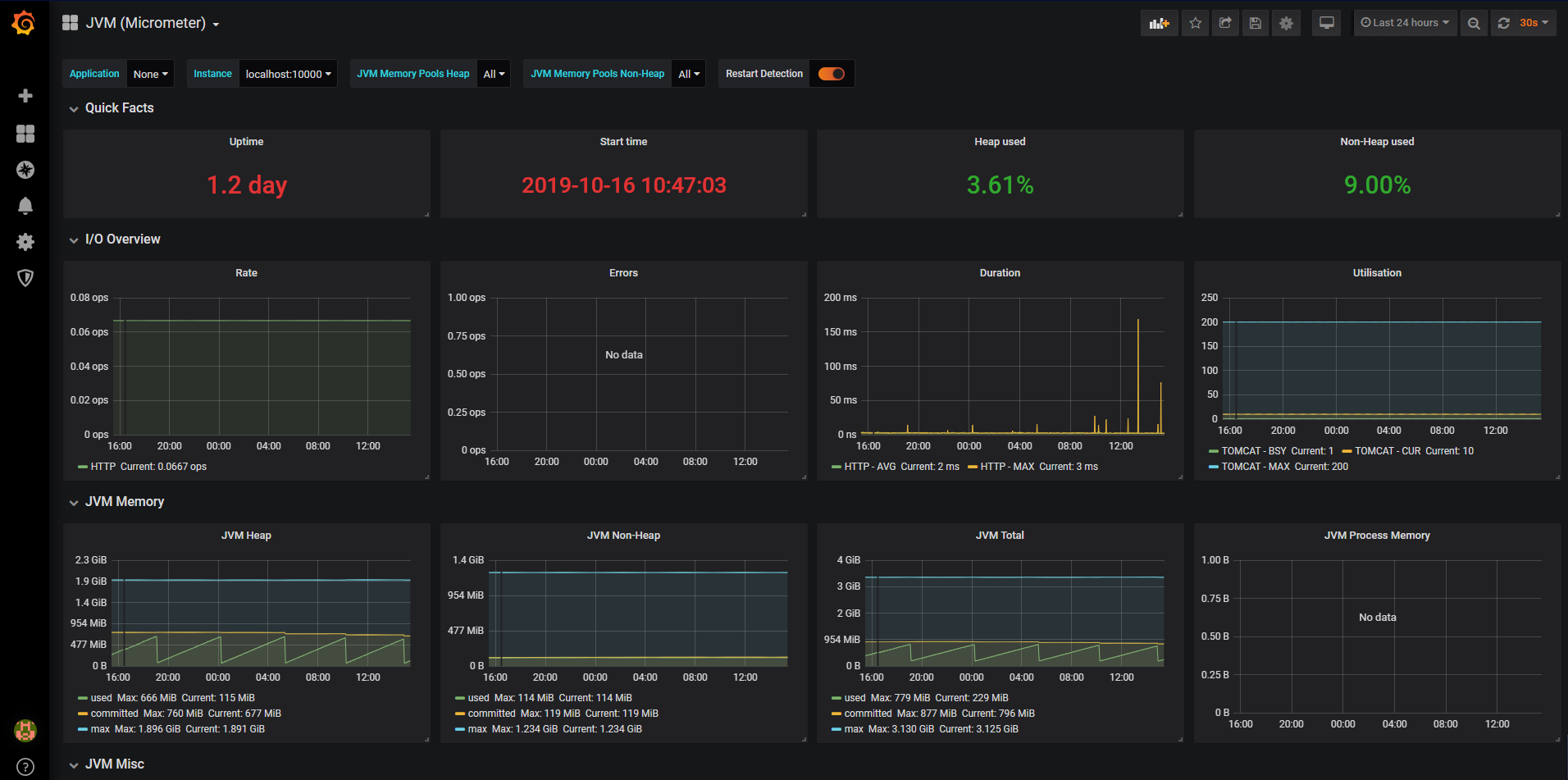
Task: Open the Create plus menu in sidebar
Action: [x=25, y=96]
